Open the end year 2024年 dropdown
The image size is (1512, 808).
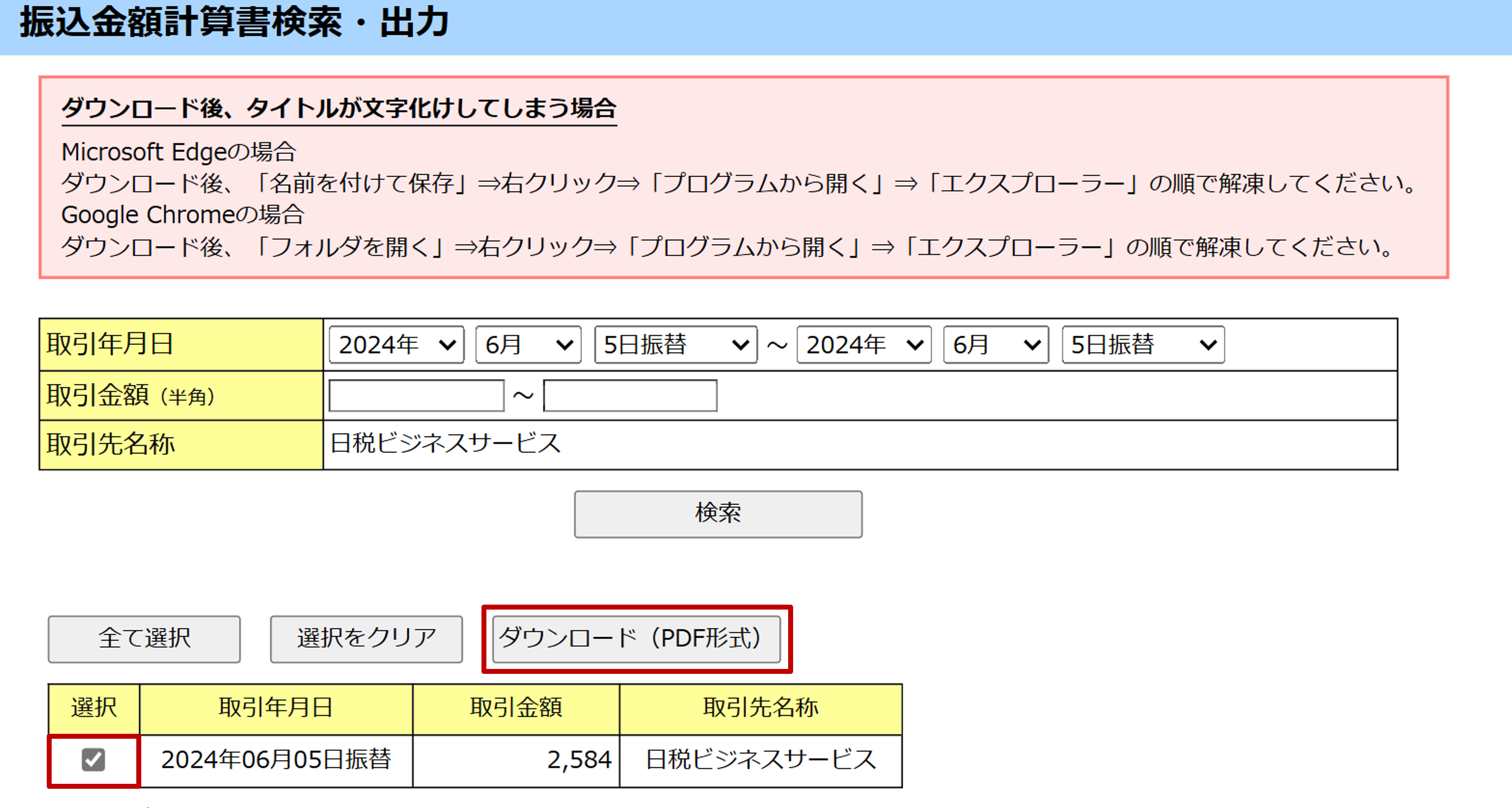click(863, 345)
